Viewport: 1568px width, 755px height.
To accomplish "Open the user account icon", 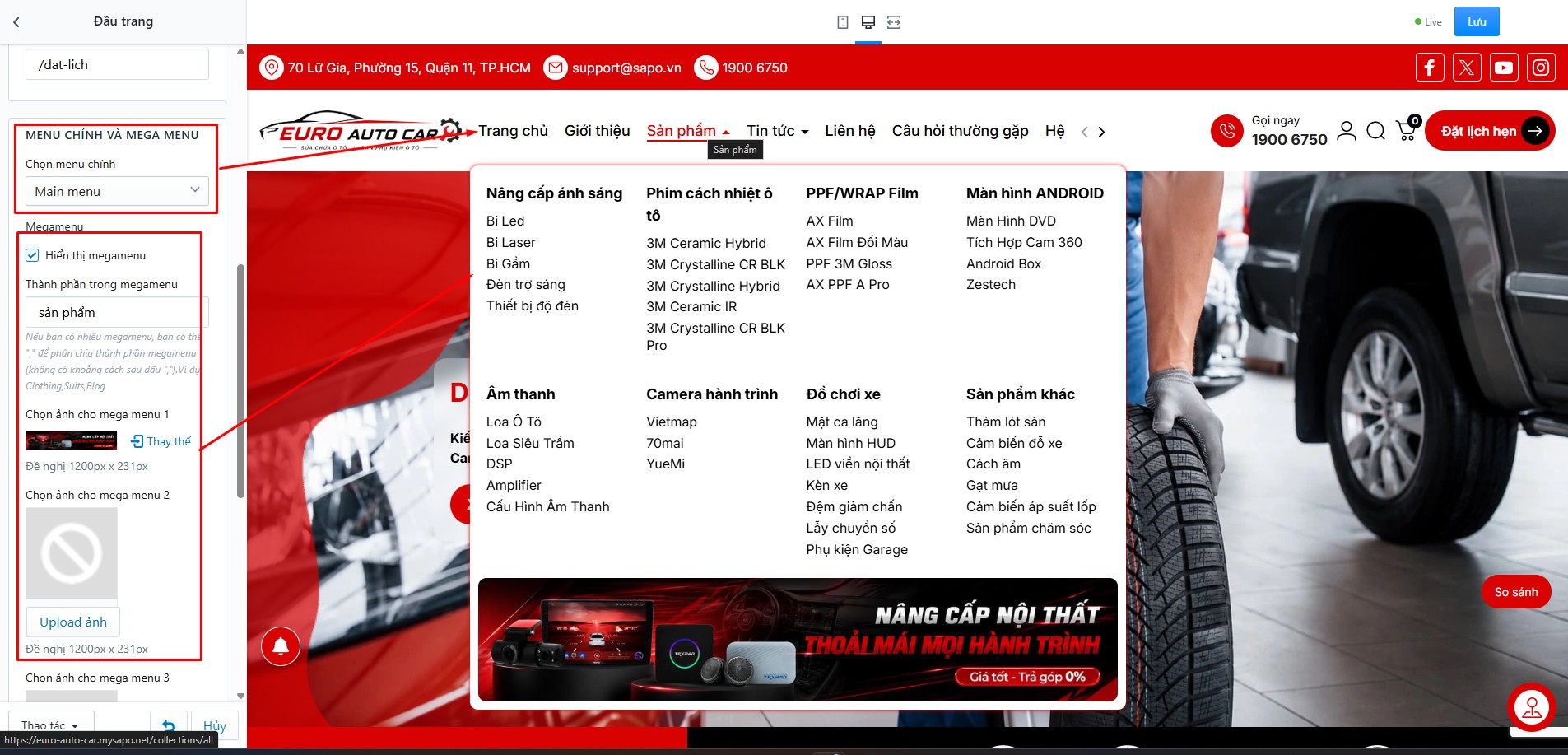I will click(x=1347, y=131).
